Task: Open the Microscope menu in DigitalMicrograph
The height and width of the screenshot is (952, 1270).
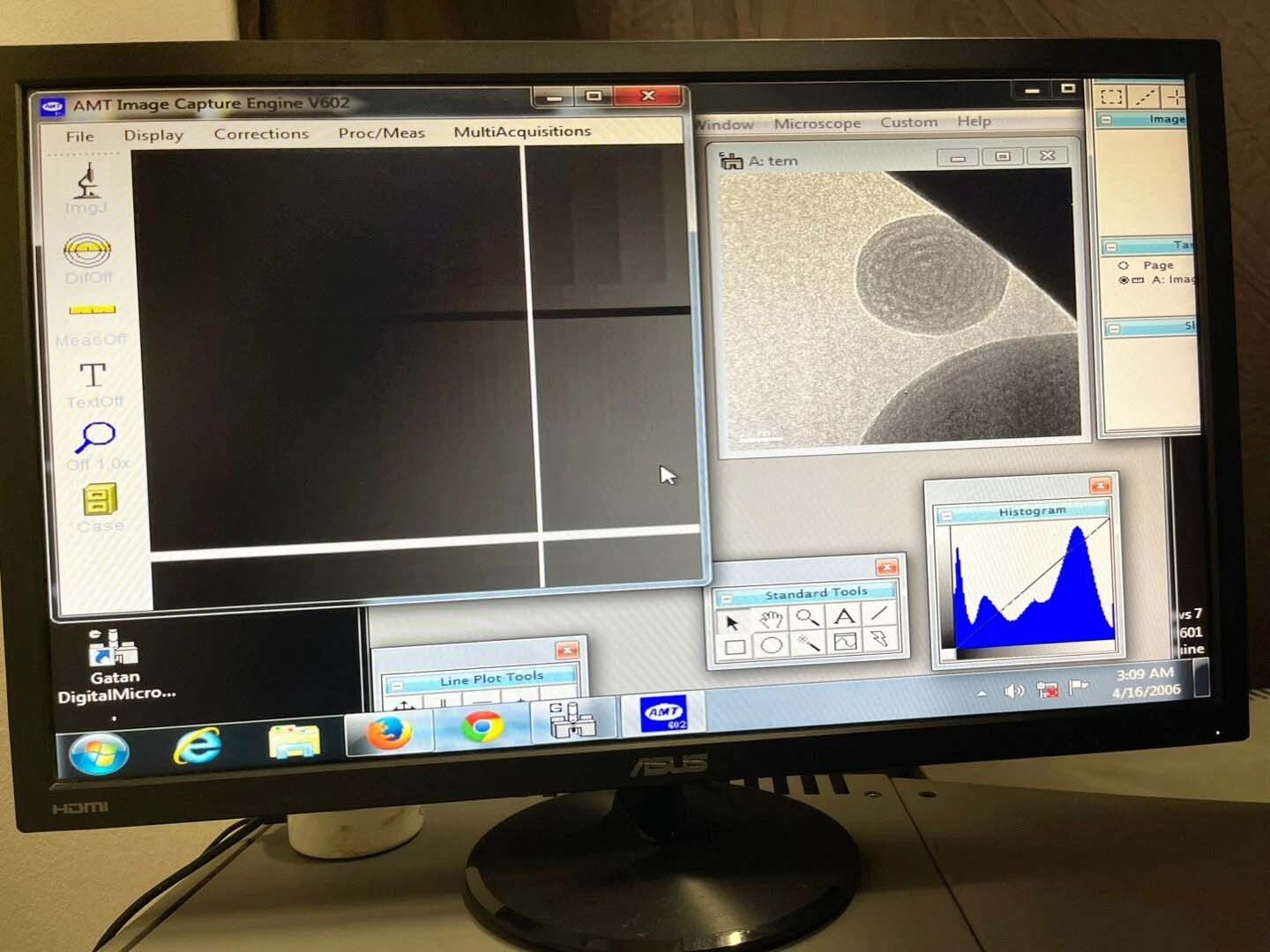Action: tap(817, 123)
